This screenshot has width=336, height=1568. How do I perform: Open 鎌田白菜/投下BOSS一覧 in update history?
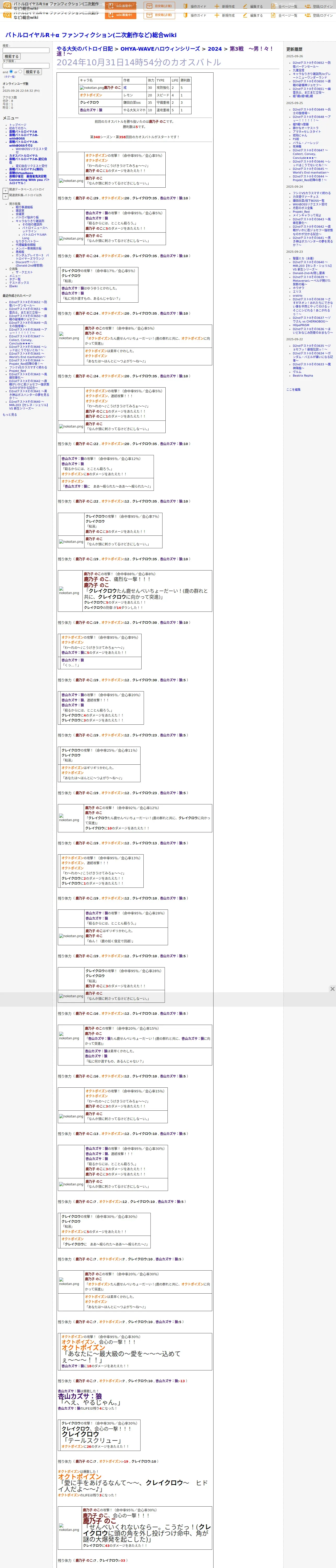click(309, 201)
